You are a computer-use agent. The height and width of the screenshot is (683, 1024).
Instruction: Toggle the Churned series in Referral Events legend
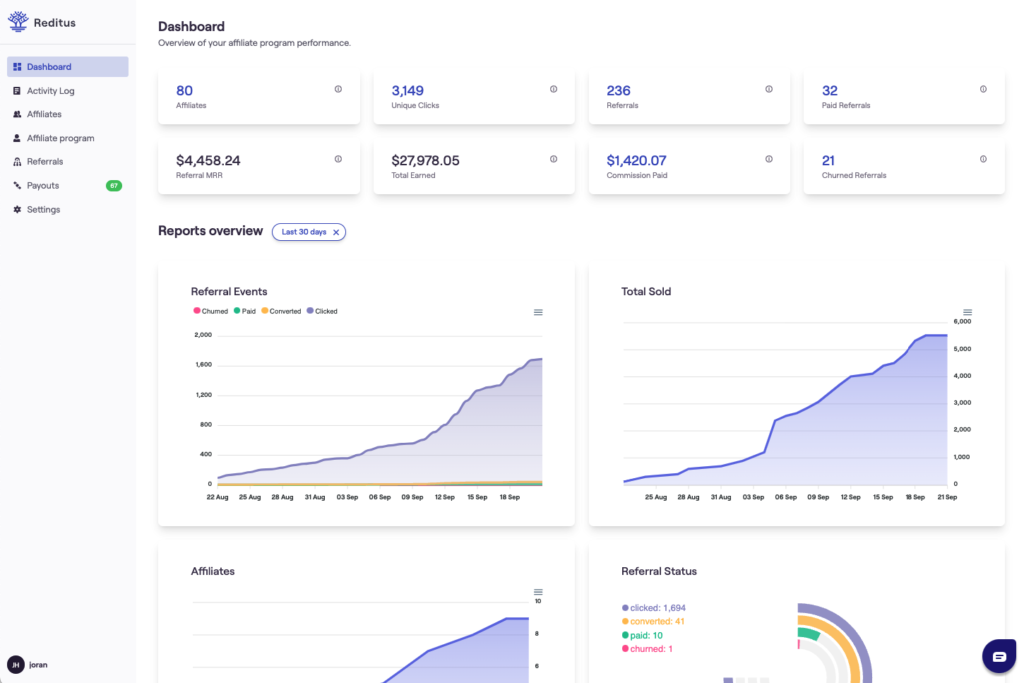pos(210,311)
